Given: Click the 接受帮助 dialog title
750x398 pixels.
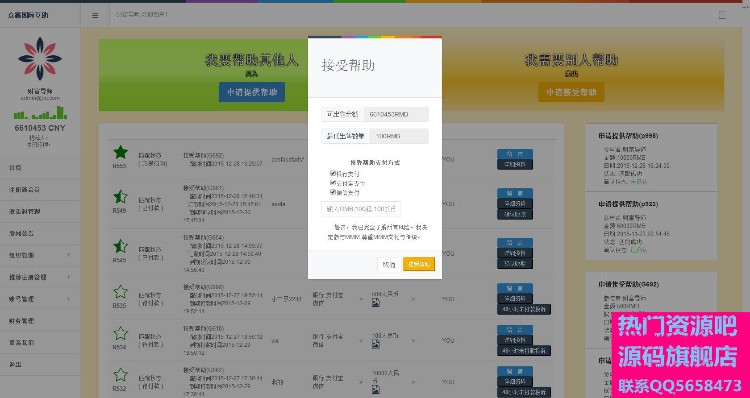Looking at the screenshot, I should click(348, 66).
